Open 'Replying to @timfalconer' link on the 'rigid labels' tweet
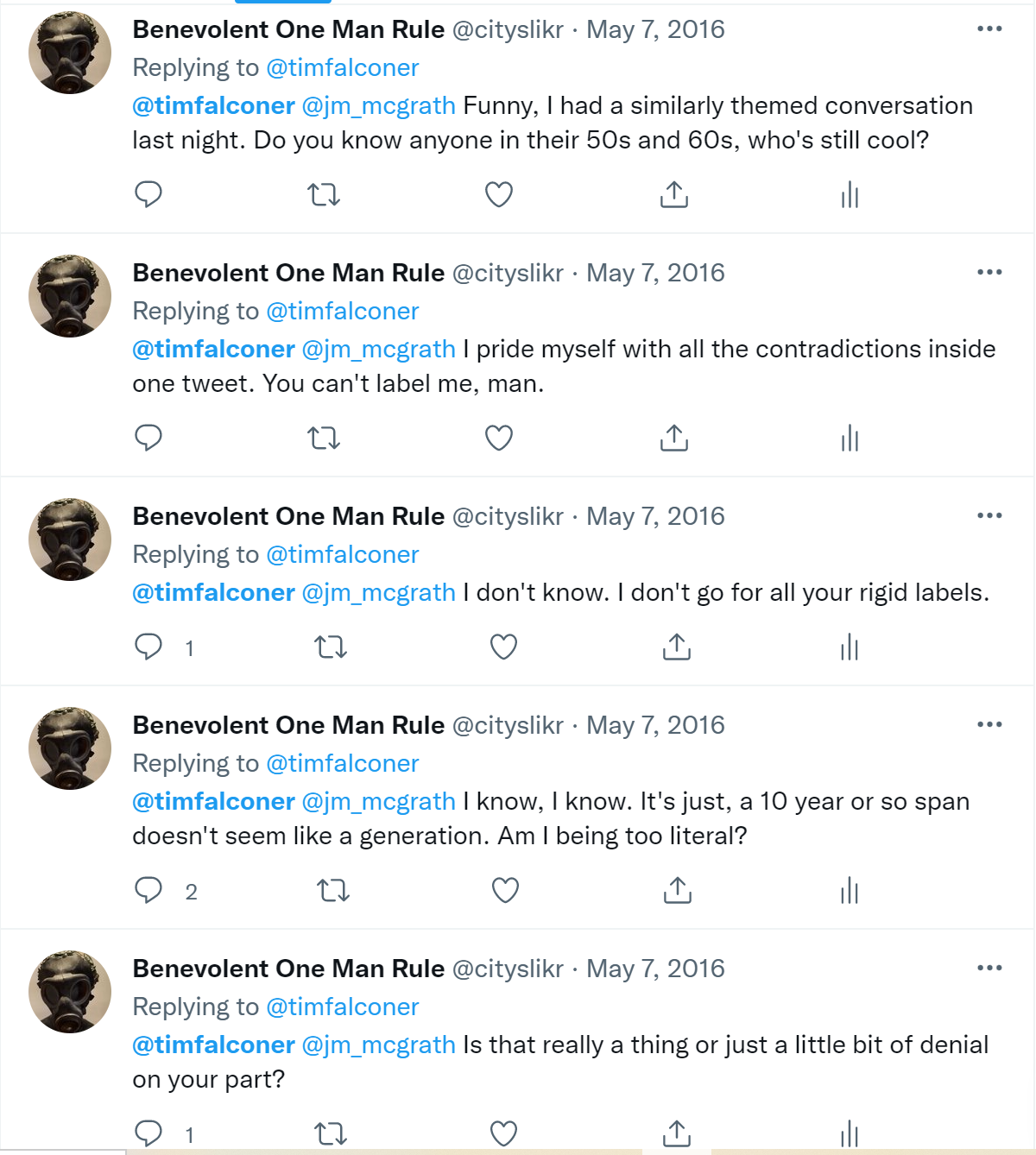Screen dimensions: 1036x1155 point(342,554)
